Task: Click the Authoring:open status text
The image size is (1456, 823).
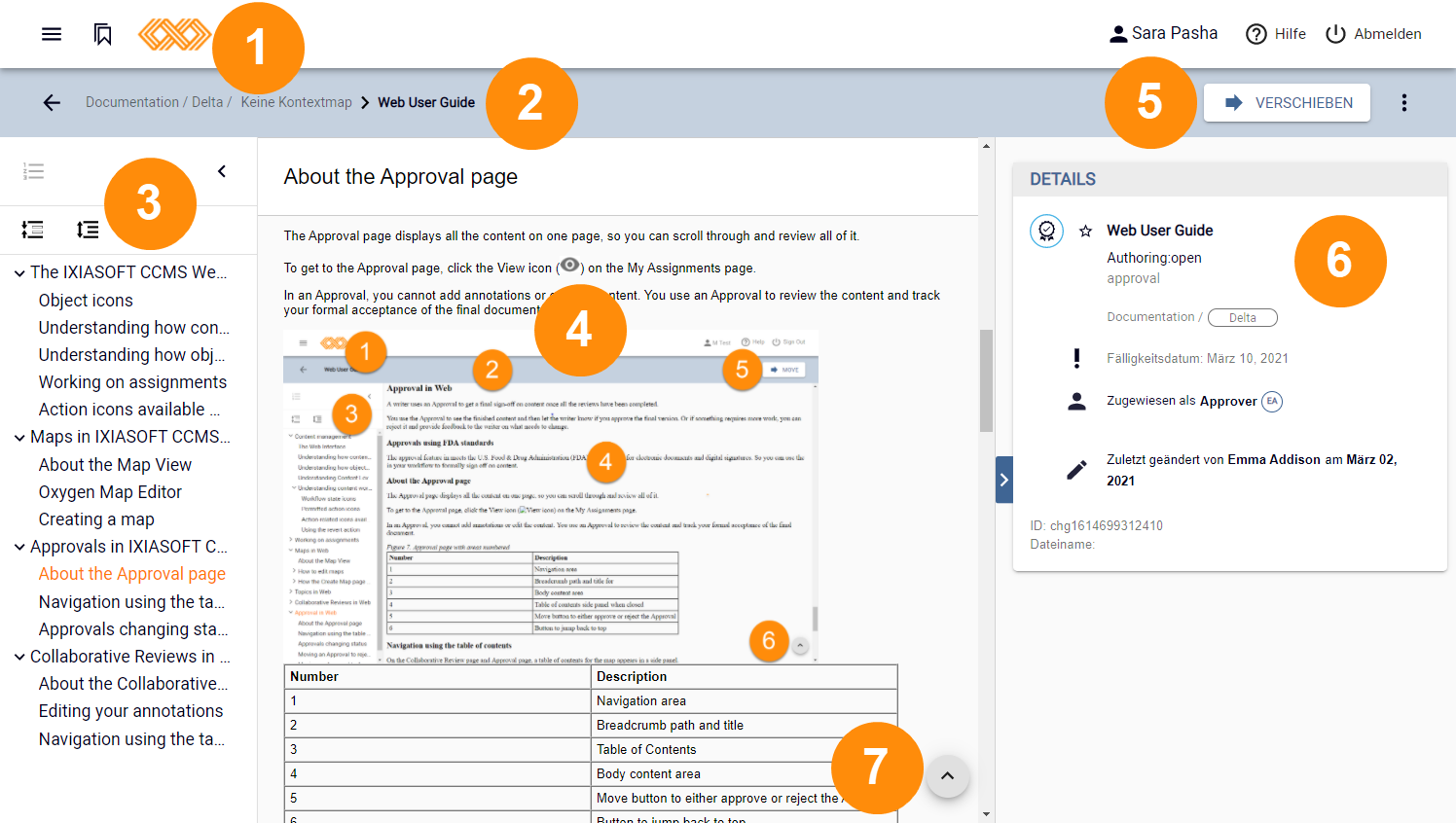Action: tap(1154, 258)
